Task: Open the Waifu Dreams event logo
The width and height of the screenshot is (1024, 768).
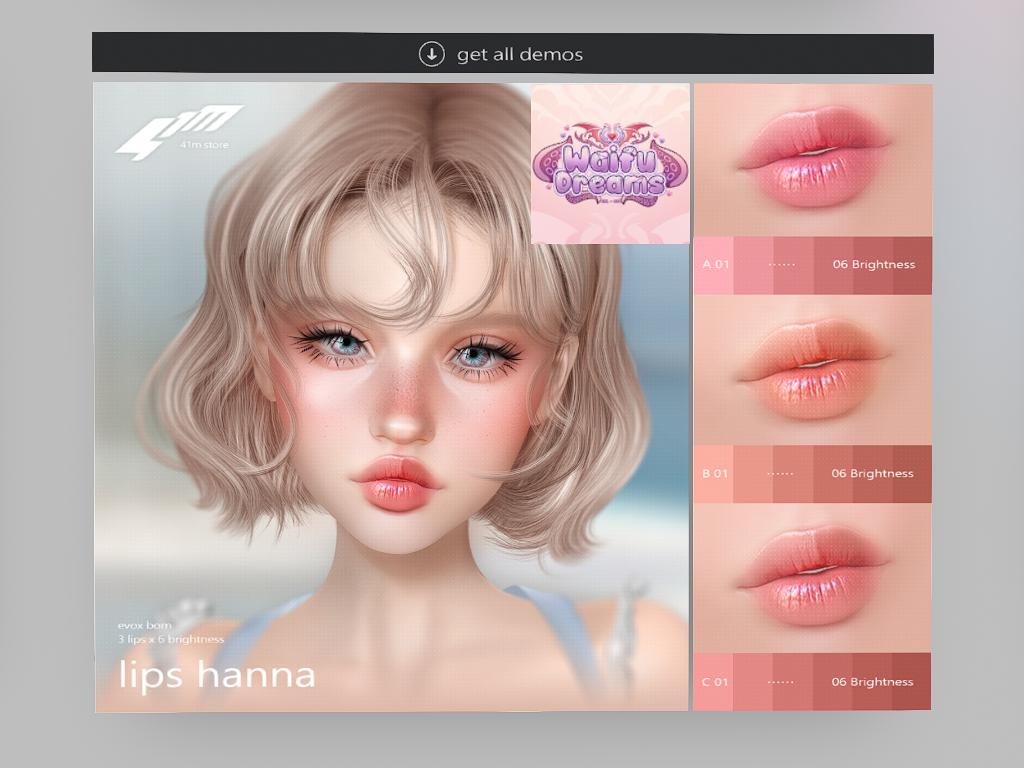Action: point(610,163)
